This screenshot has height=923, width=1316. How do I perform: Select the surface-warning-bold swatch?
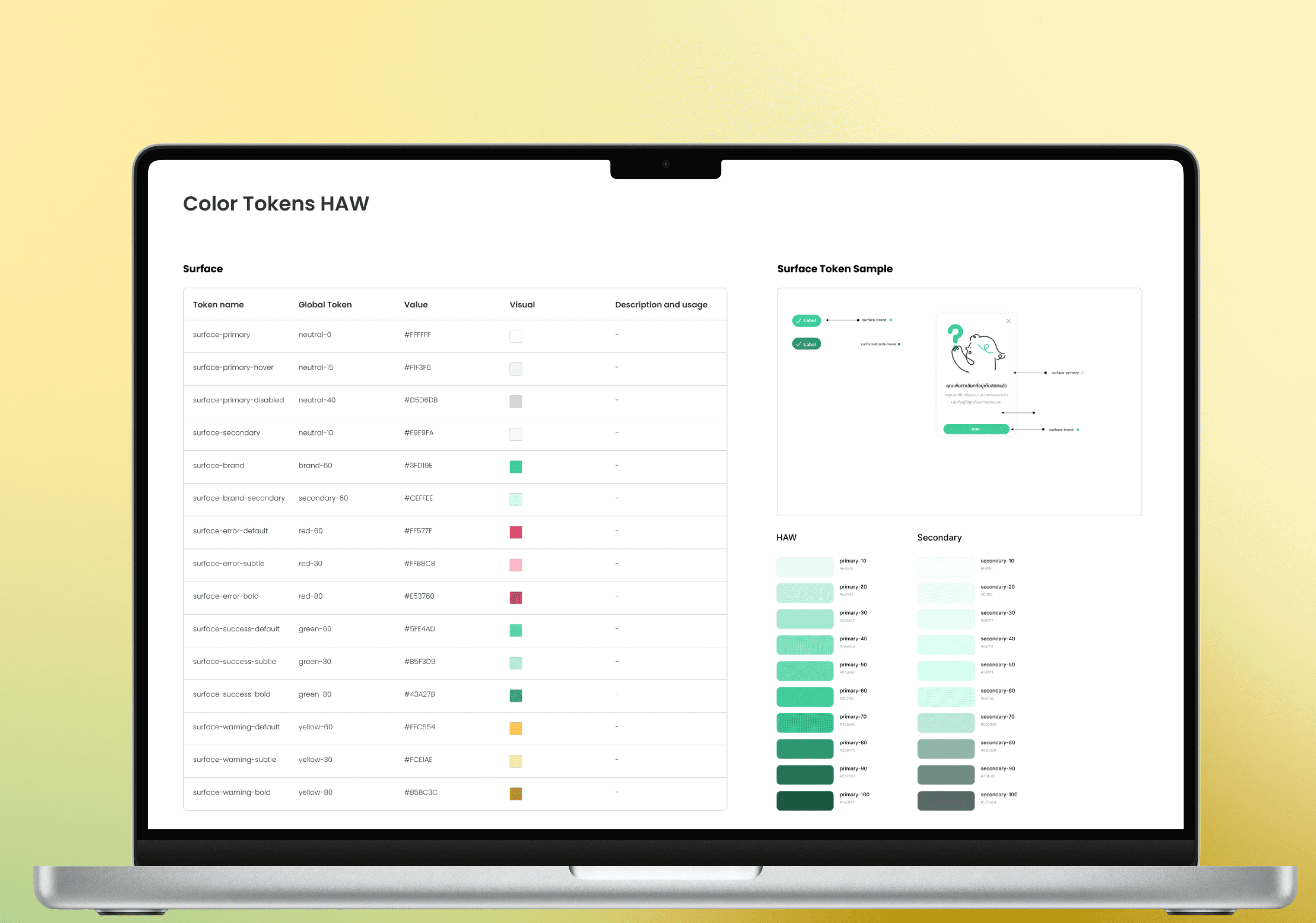tap(516, 794)
